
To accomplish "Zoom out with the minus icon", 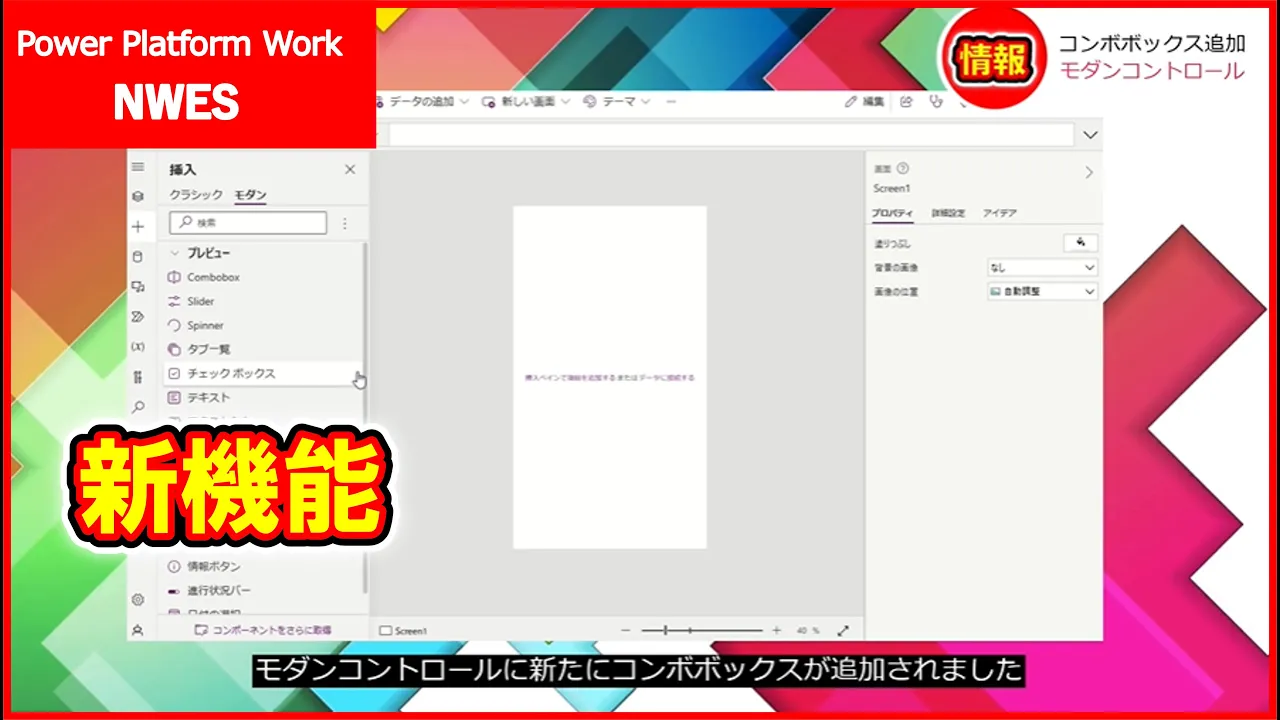I will coord(626,631).
